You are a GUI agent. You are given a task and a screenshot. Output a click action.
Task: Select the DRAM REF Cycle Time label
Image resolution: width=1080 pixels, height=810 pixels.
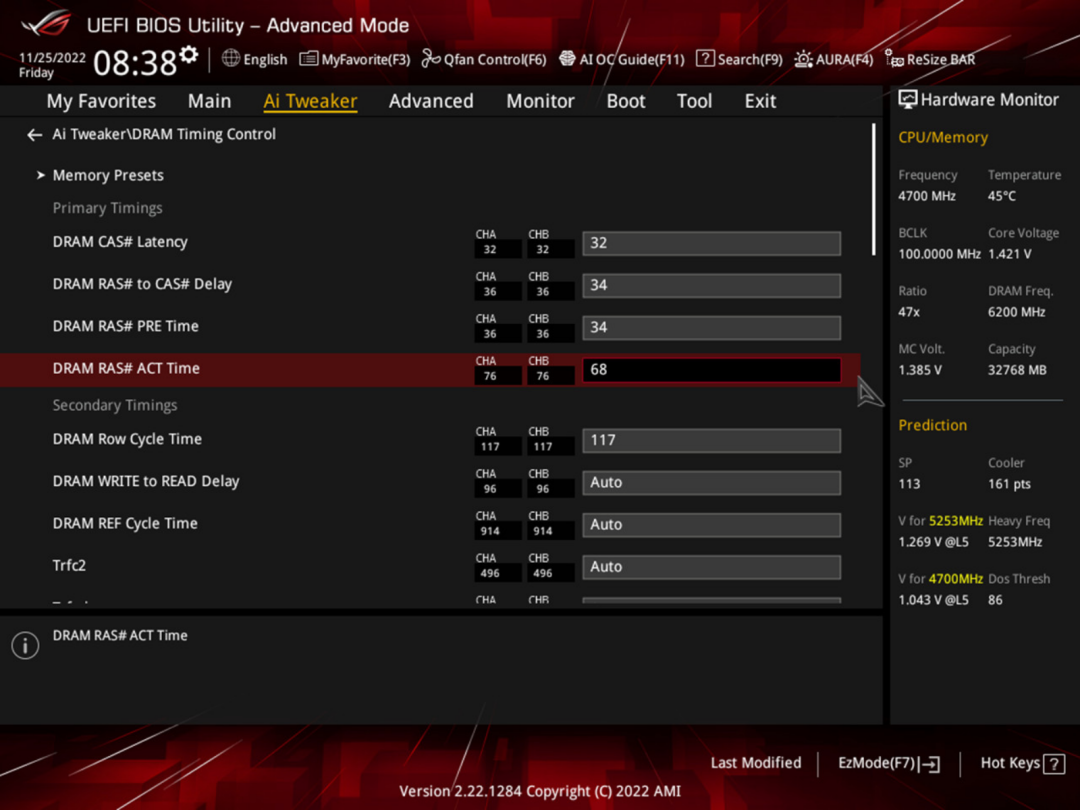[125, 523]
